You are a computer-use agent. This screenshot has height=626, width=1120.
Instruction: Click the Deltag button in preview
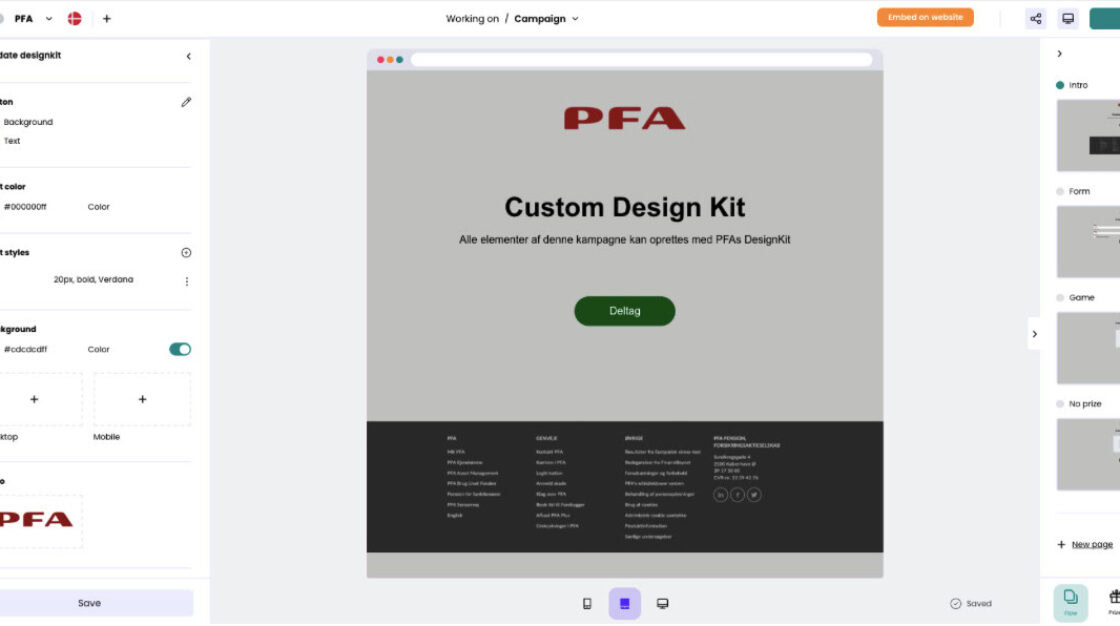[x=624, y=311]
